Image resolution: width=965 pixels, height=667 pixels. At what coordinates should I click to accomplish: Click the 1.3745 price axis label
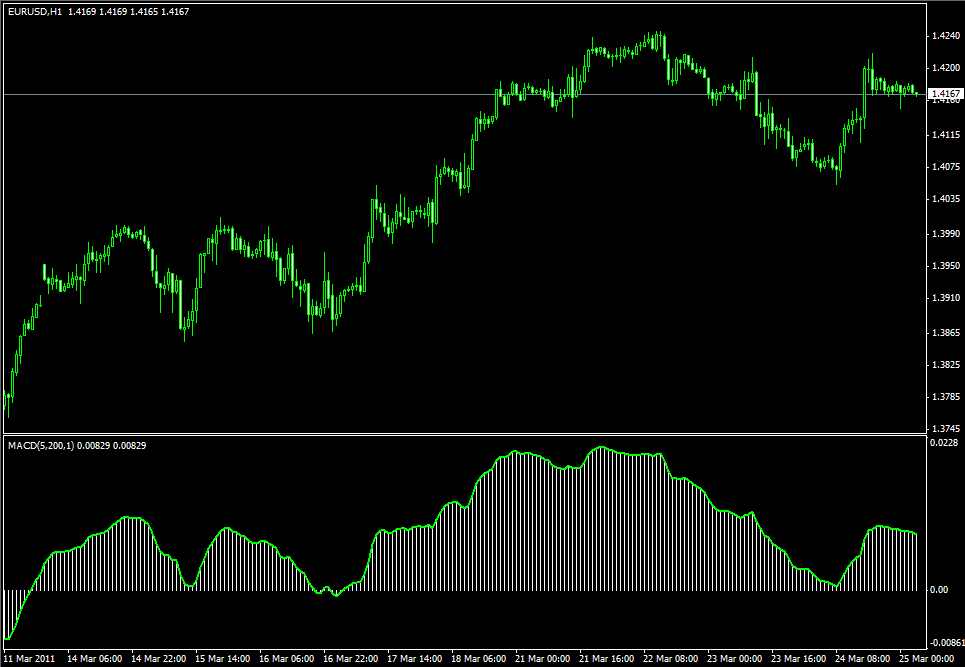pyautogui.click(x=946, y=429)
